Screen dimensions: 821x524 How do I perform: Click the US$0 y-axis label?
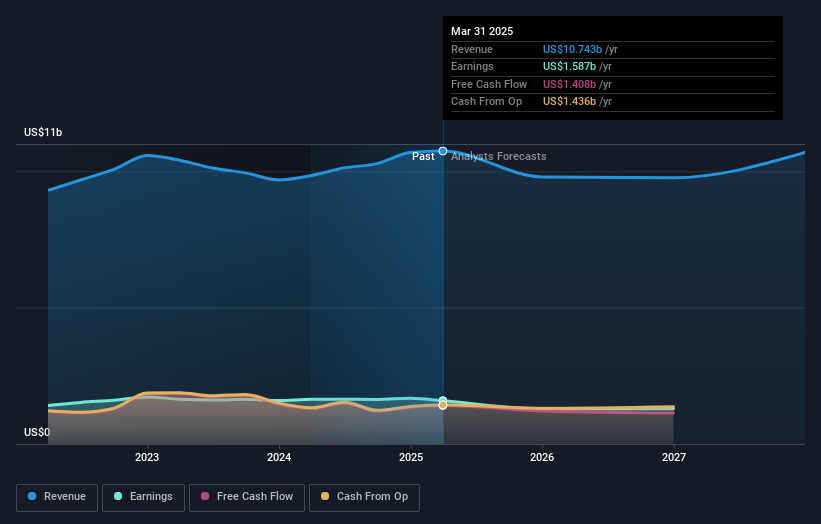(x=37, y=432)
